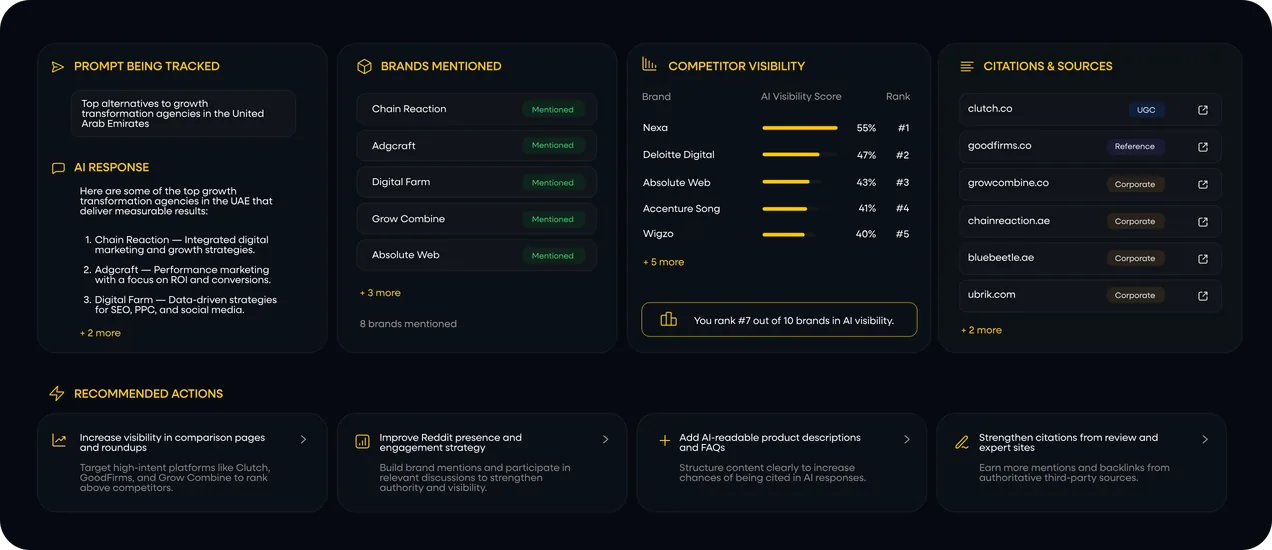The image size is (1272, 550).
Task: Click the UGC tag on clutch.co
Action: [1146, 110]
